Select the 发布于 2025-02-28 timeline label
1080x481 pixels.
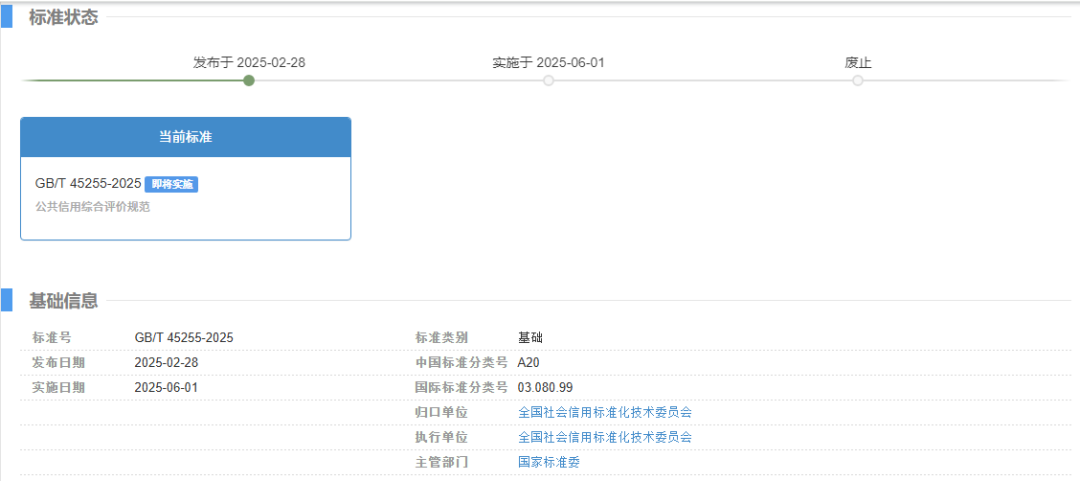point(249,62)
